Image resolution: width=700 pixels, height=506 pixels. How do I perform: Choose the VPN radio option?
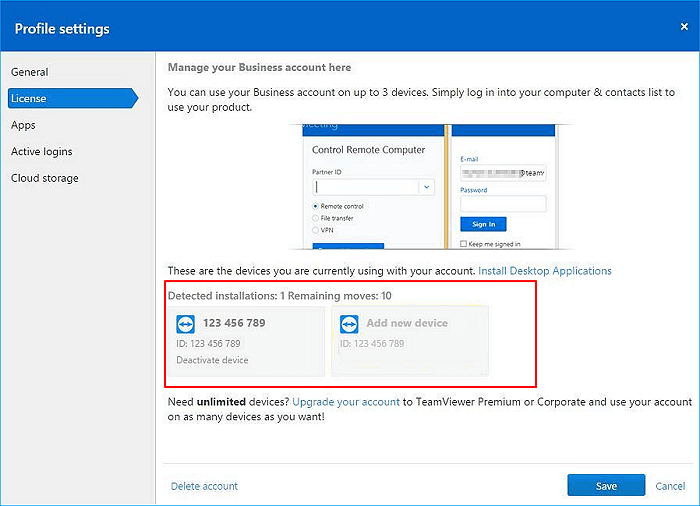pyautogui.click(x=317, y=230)
